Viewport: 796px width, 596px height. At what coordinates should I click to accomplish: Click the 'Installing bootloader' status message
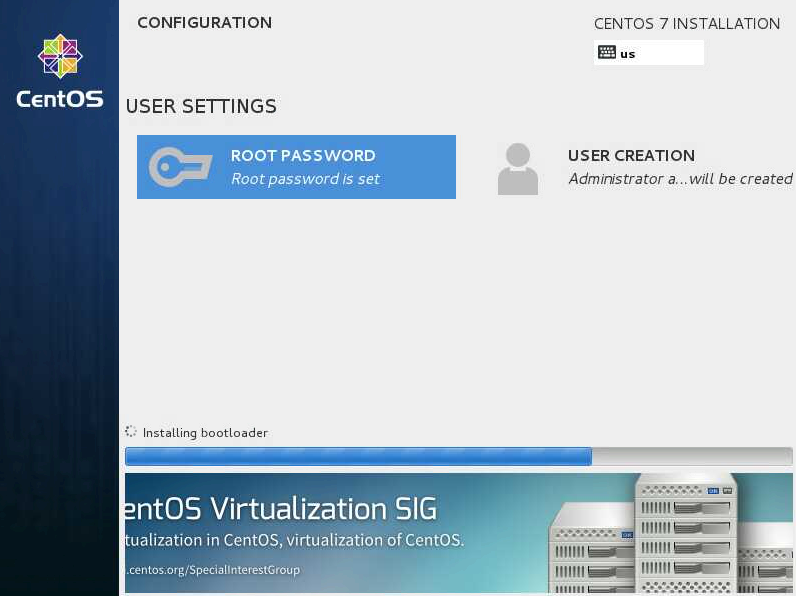click(x=205, y=433)
